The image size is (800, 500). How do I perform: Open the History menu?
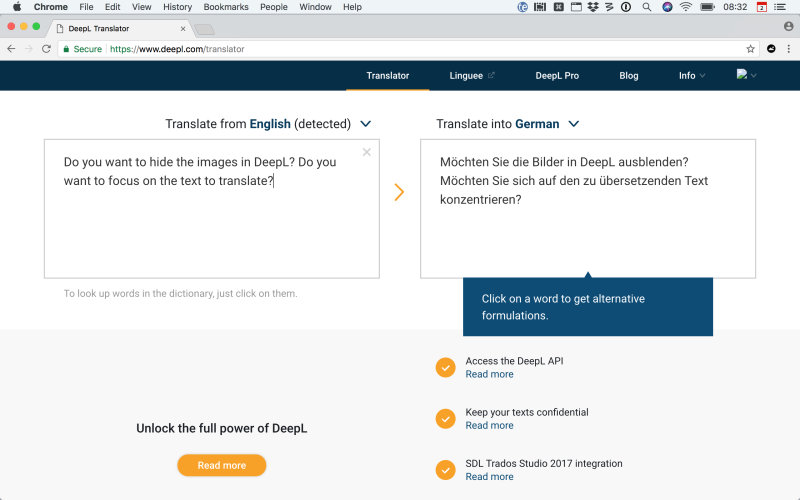[177, 7]
